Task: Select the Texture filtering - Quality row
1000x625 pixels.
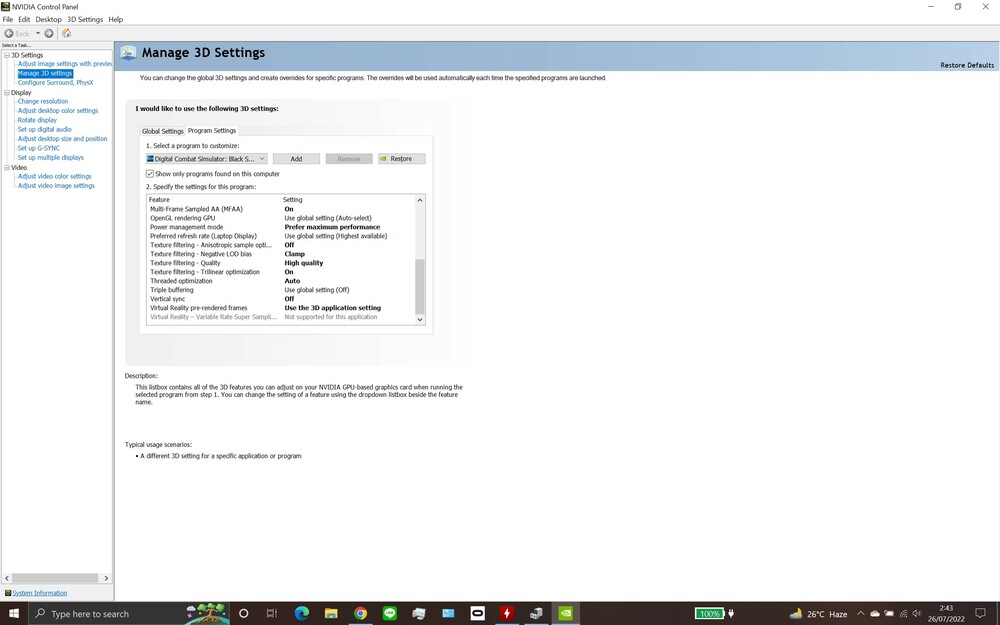Action: tap(281, 263)
